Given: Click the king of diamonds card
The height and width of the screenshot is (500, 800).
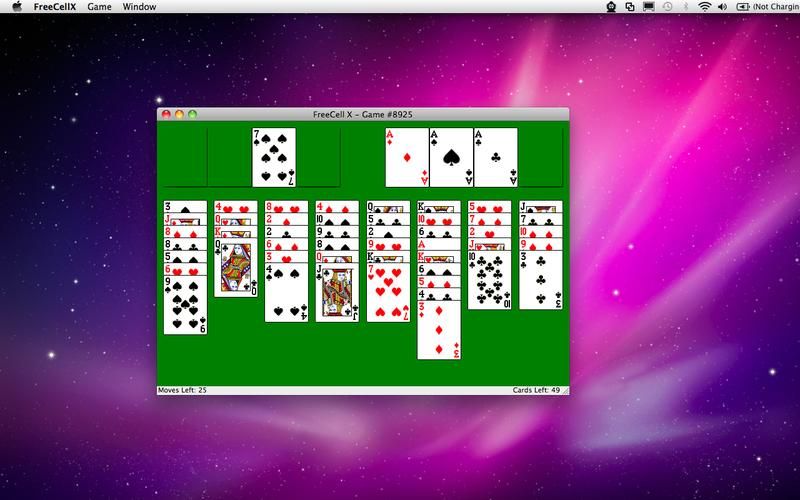Looking at the screenshot, I should coord(236,232).
